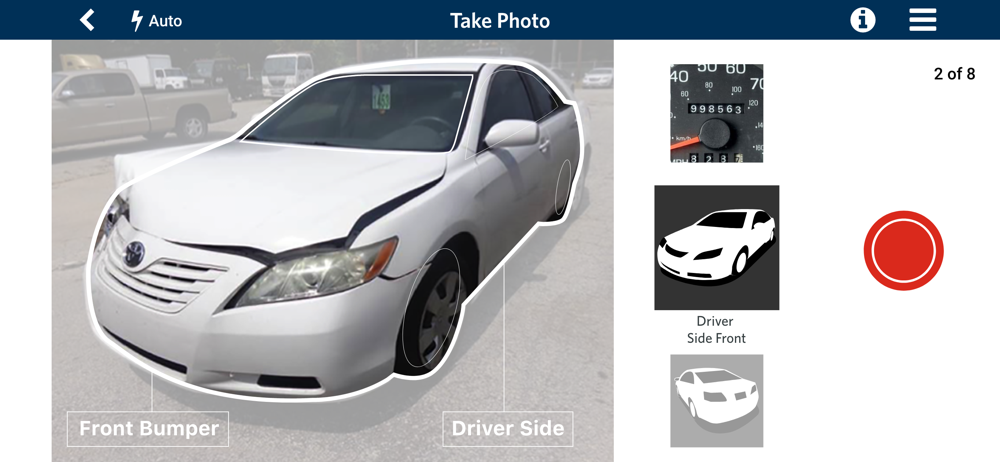
Task: Tap the windshield outline in viewfinder
Action: (358, 114)
